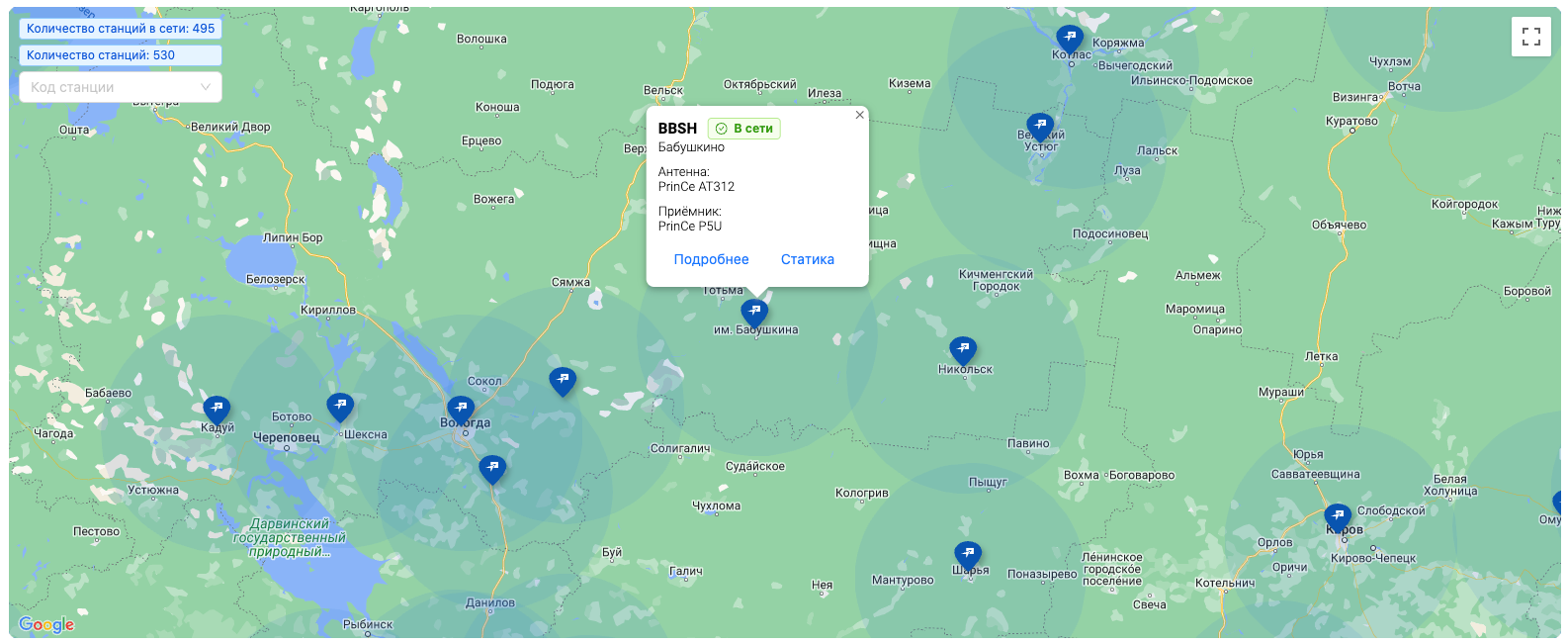Screen dimensions: 1568x644
Task: Open the station marker at Никольск
Action: point(963,350)
